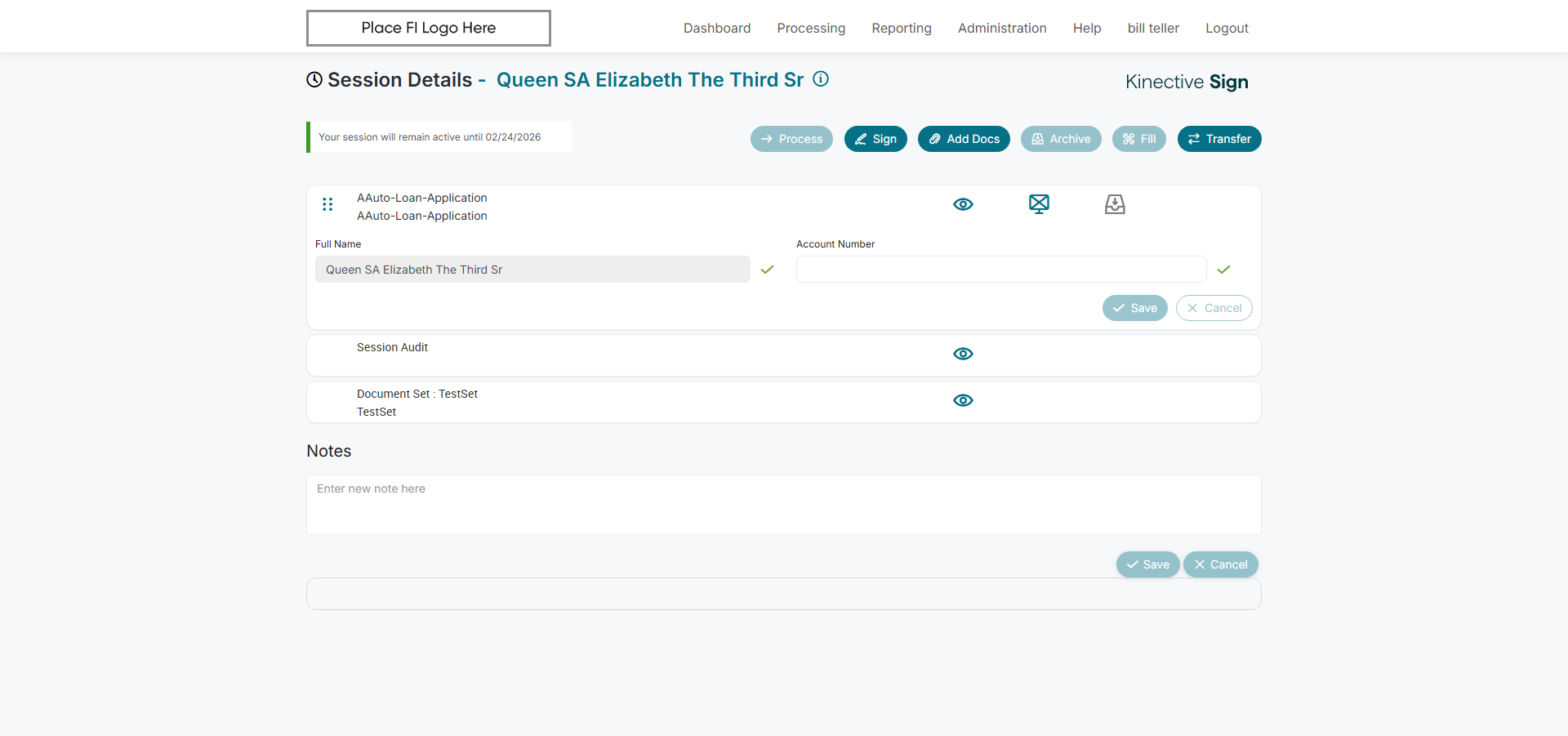Open the Dashboard menu
Viewport: 1568px width, 736px height.
click(x=717, y=28)
